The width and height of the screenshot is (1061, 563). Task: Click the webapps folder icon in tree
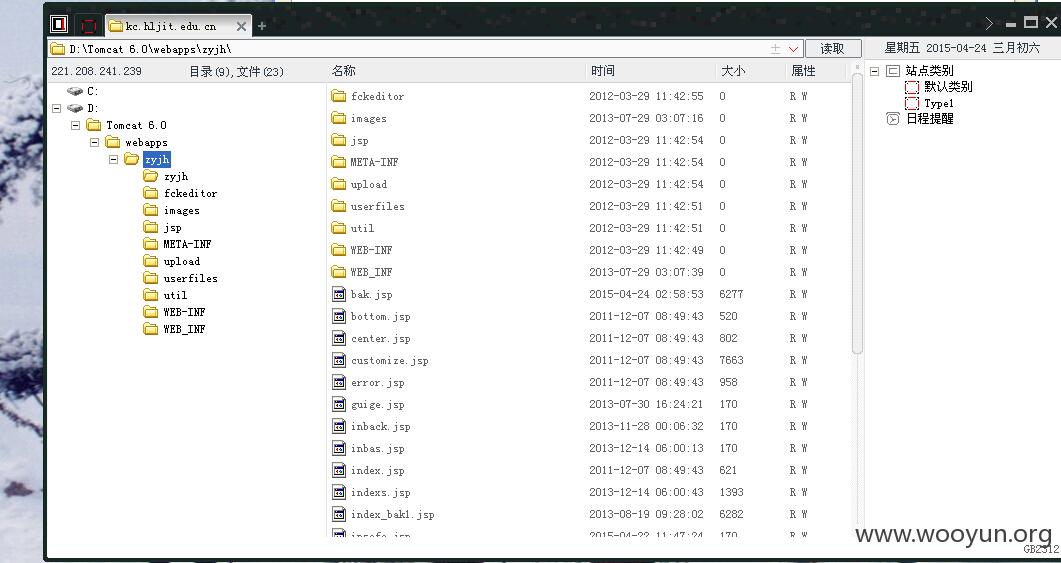pyautogui.click(x=112, y=142)
